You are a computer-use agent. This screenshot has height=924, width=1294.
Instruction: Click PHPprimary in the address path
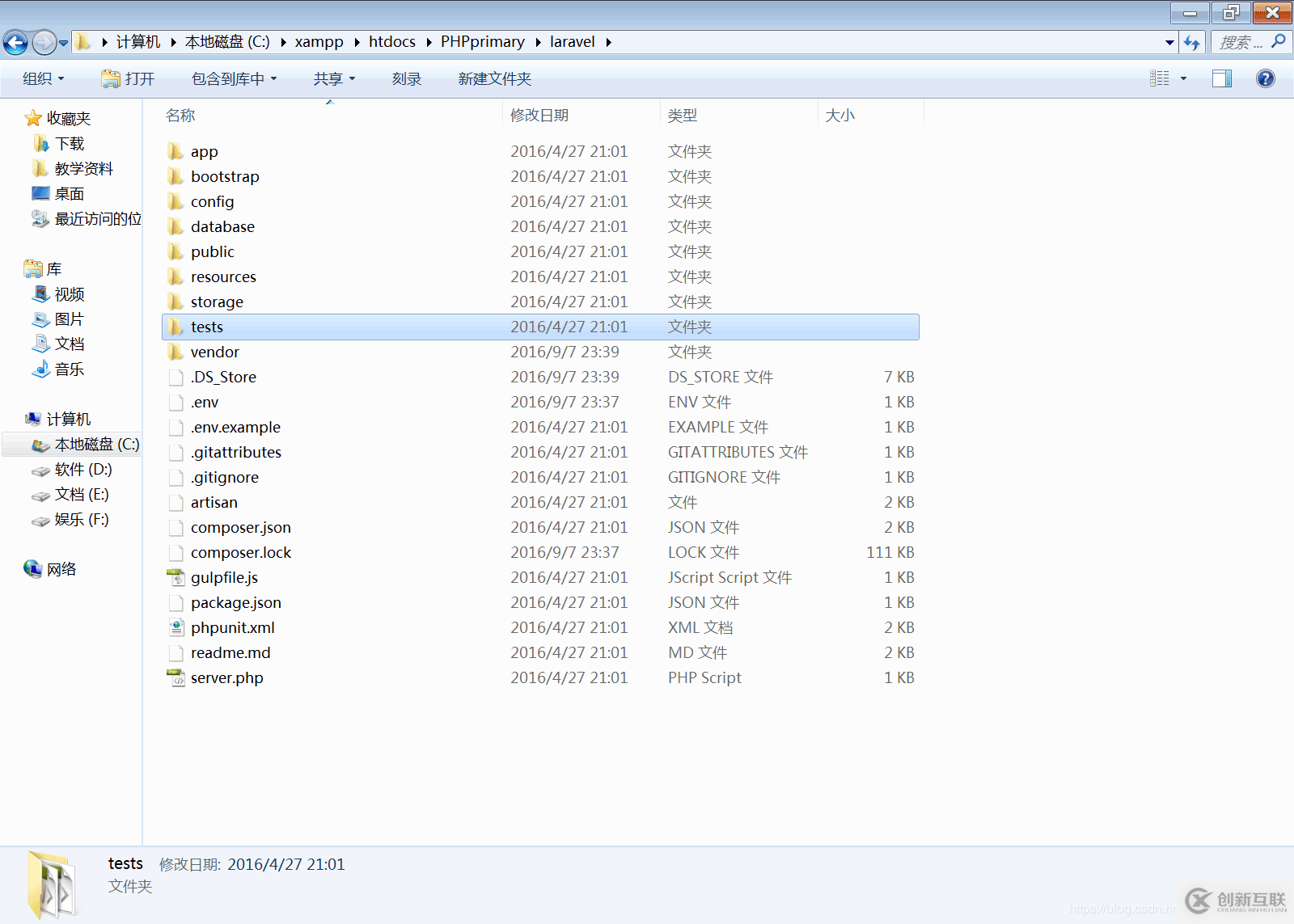point(482,42)
